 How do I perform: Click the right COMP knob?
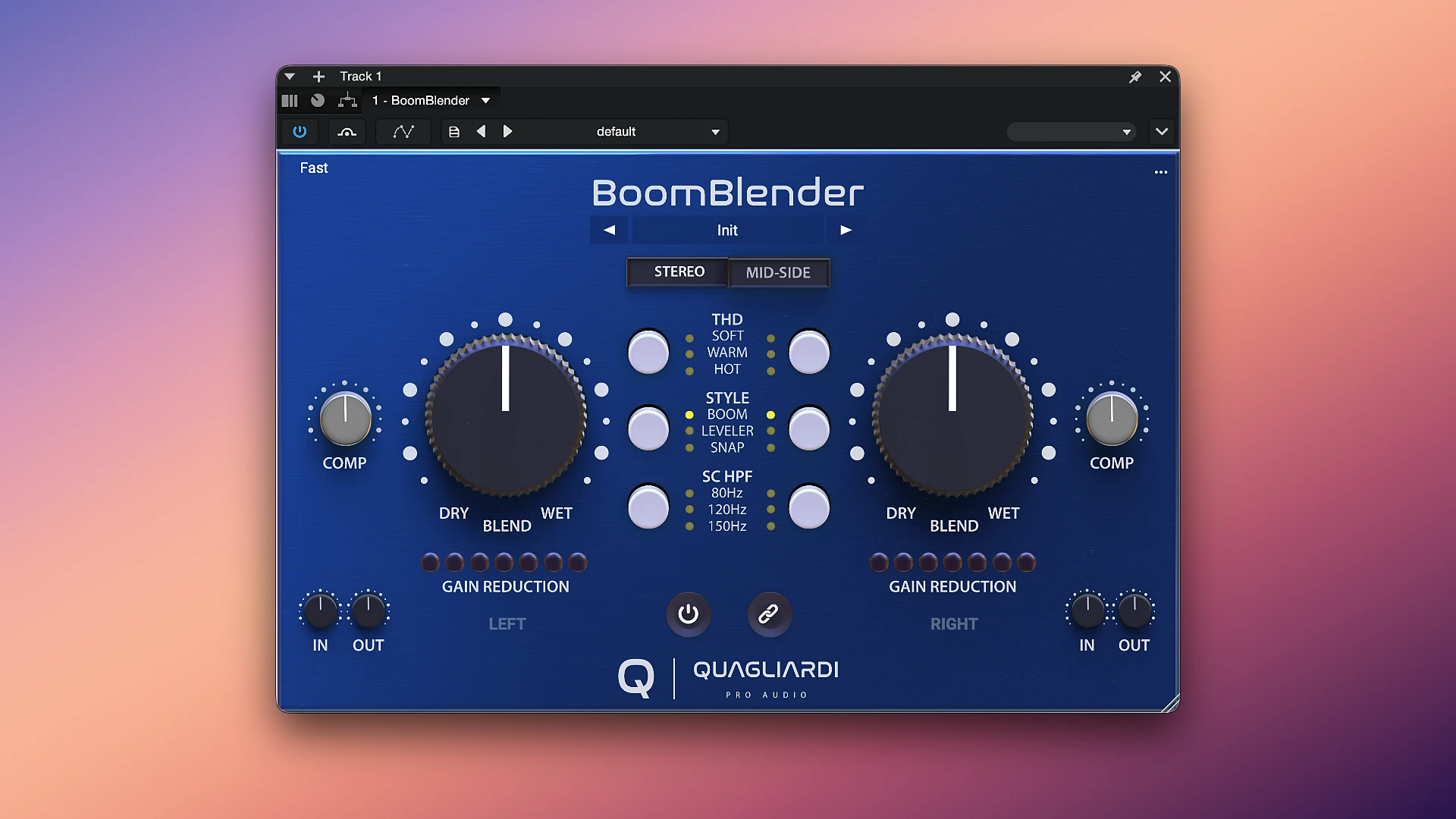tap(1112, 419)
